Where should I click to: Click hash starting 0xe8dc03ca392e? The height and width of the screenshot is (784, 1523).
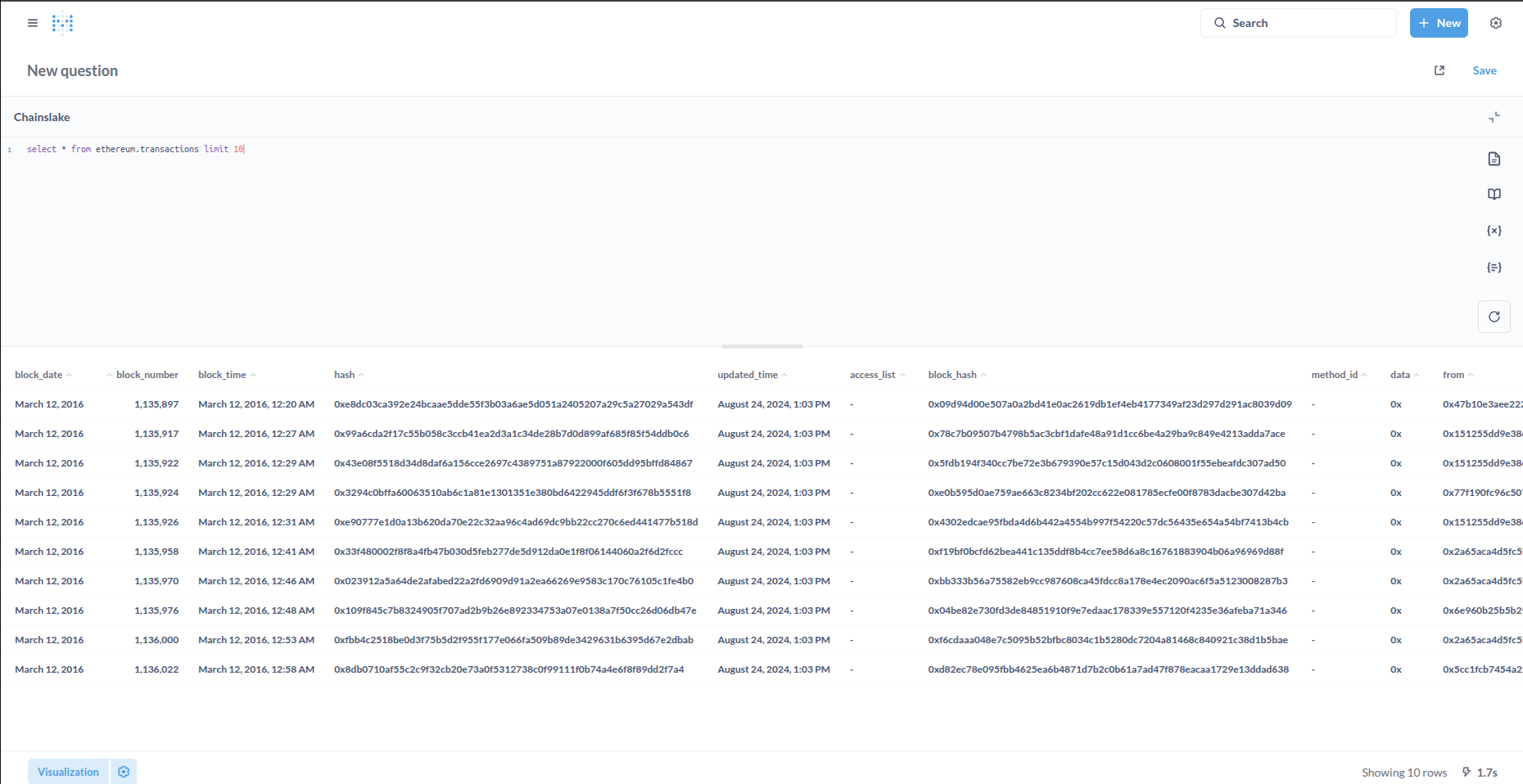coord(513,404)
